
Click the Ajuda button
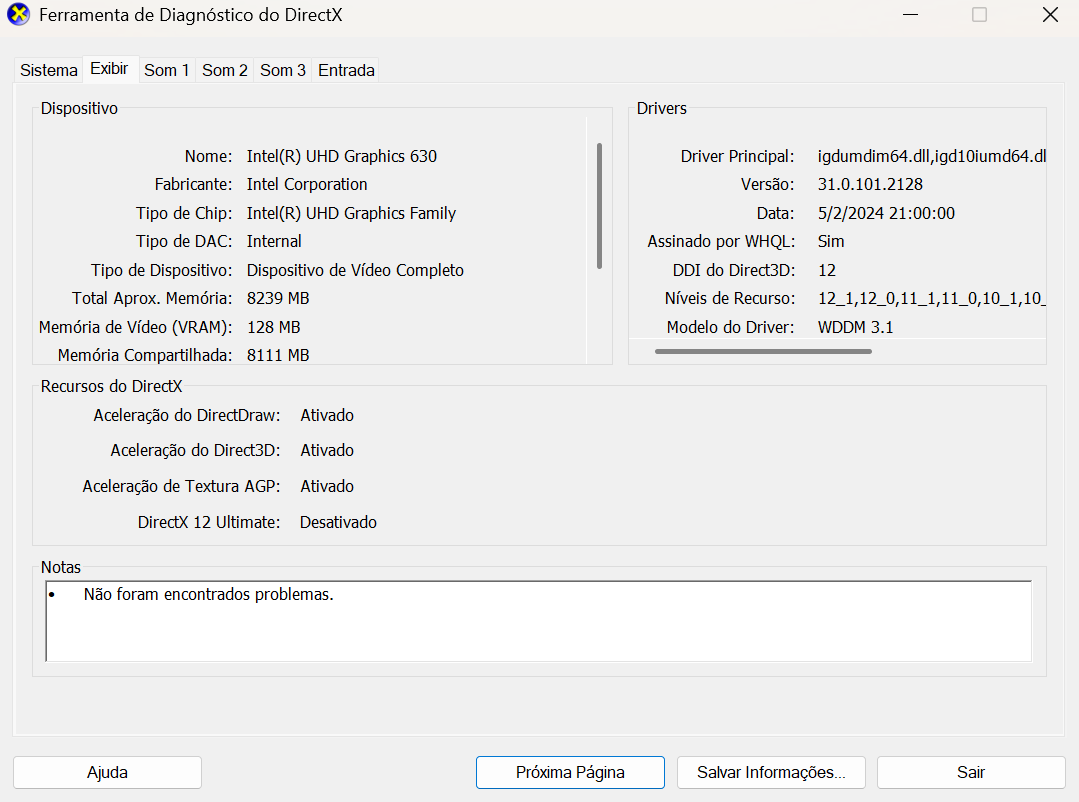[107, 772]
